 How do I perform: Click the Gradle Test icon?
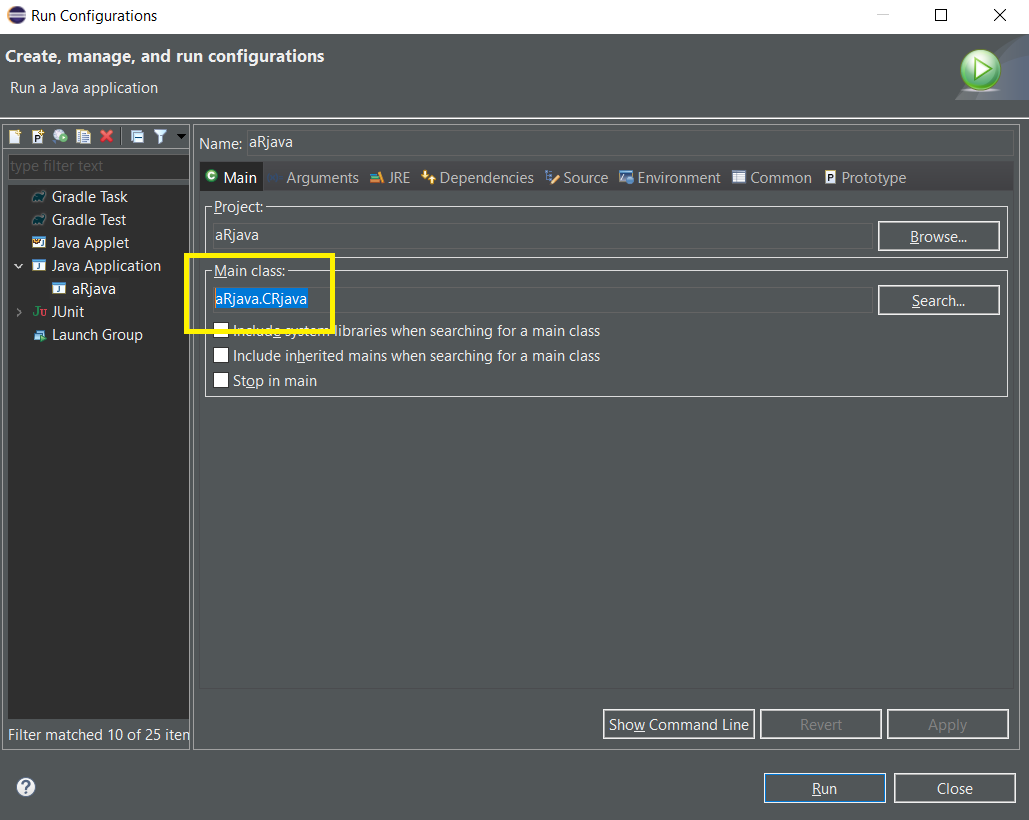39,220
